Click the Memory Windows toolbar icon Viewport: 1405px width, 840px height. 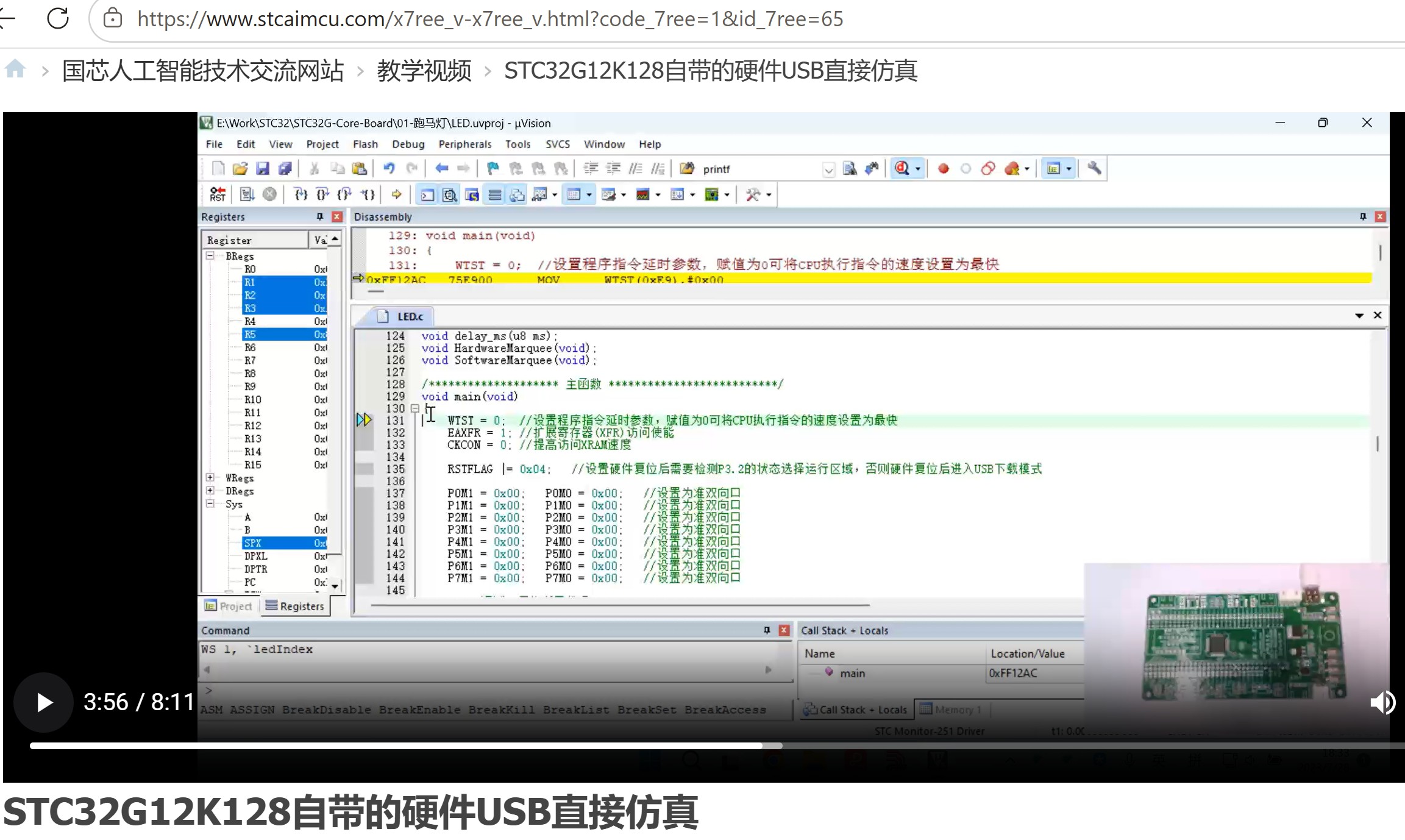click(x=574, y=195)
